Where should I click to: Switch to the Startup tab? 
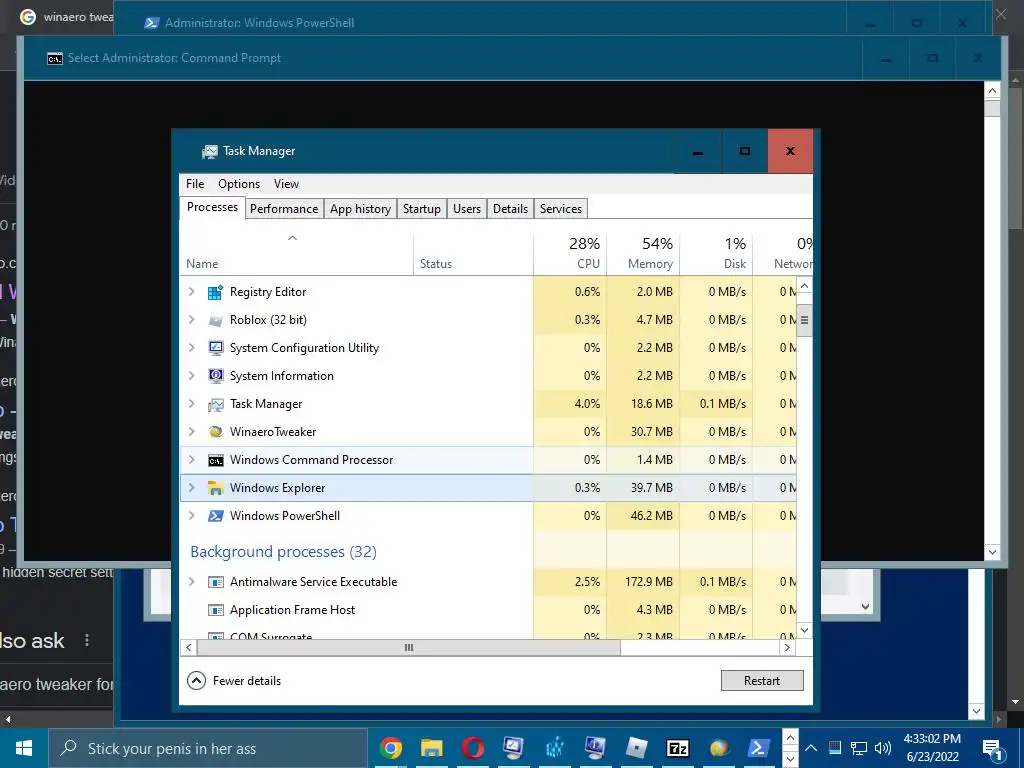[422, 209]
